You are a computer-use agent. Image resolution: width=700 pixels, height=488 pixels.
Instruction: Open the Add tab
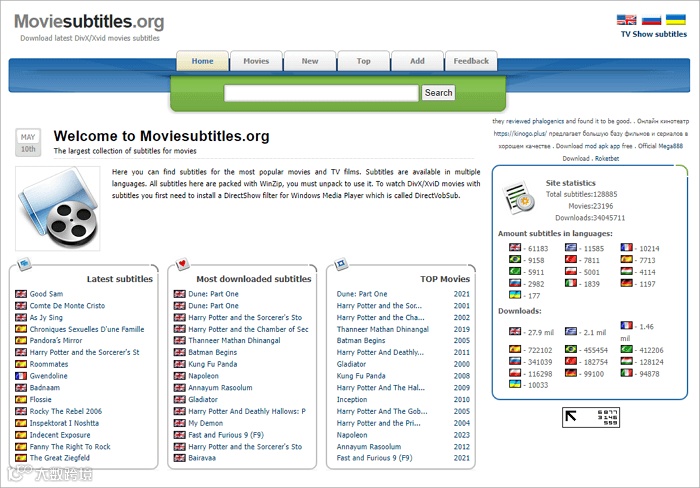pyautogui.click(x=417, y=61)
